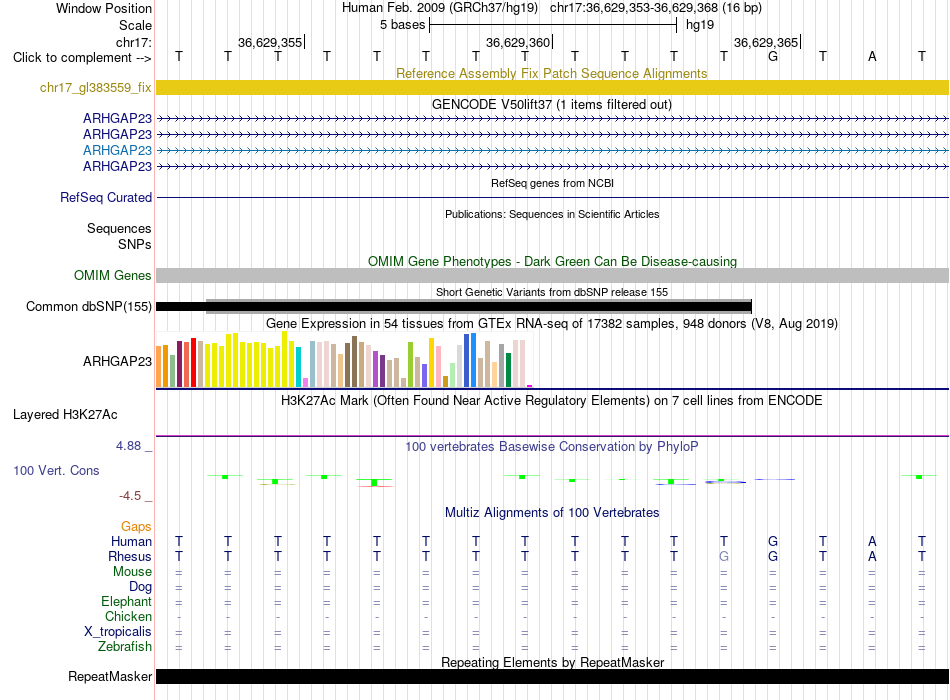950x700 pixels.
Task: Click the Multiz Alignments of 100 Vertebrates title
Action: (x=552, y=513)
